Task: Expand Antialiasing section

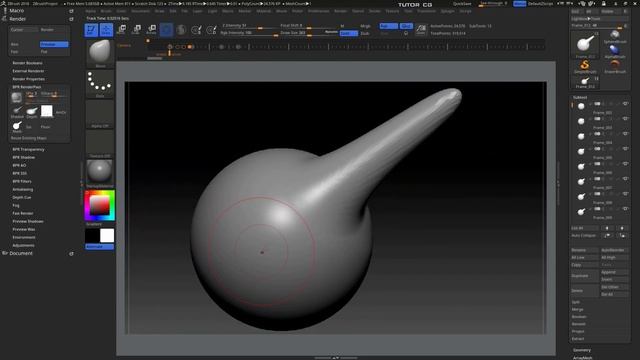Action: pyautogui.click(x=23, y=189)
